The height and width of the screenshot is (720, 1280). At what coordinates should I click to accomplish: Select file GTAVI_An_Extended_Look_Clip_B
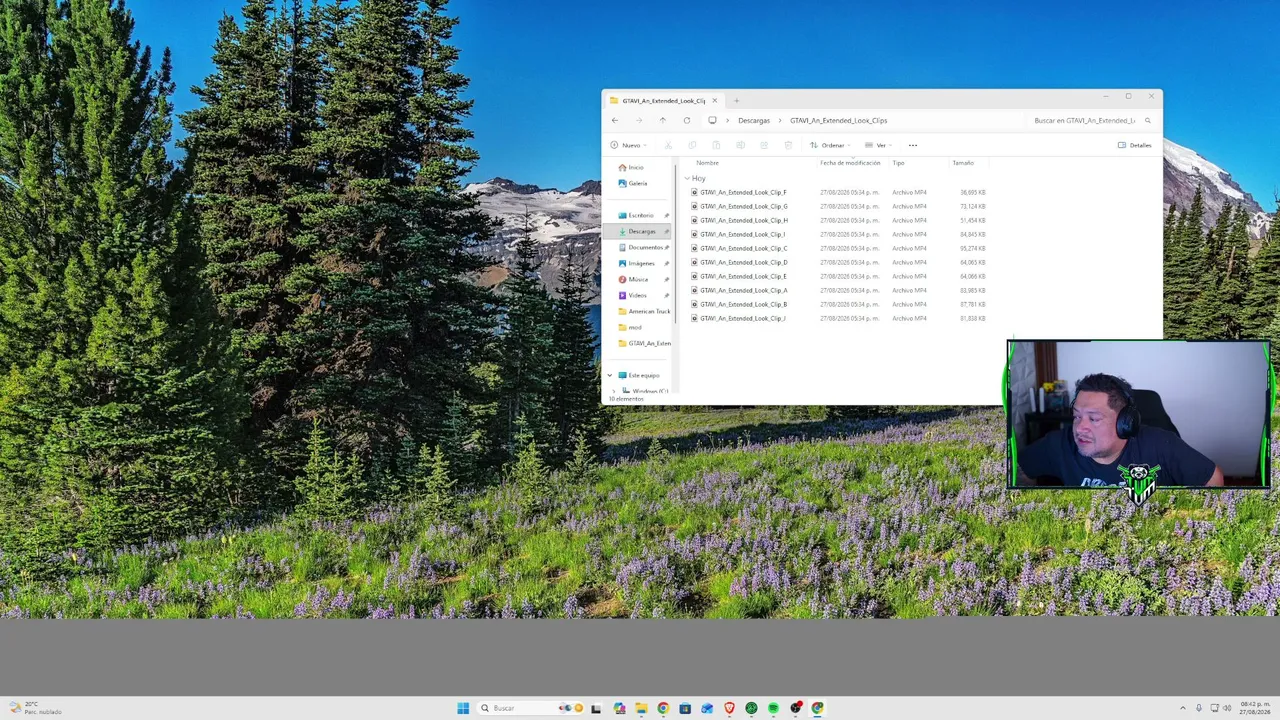(743, 304)
